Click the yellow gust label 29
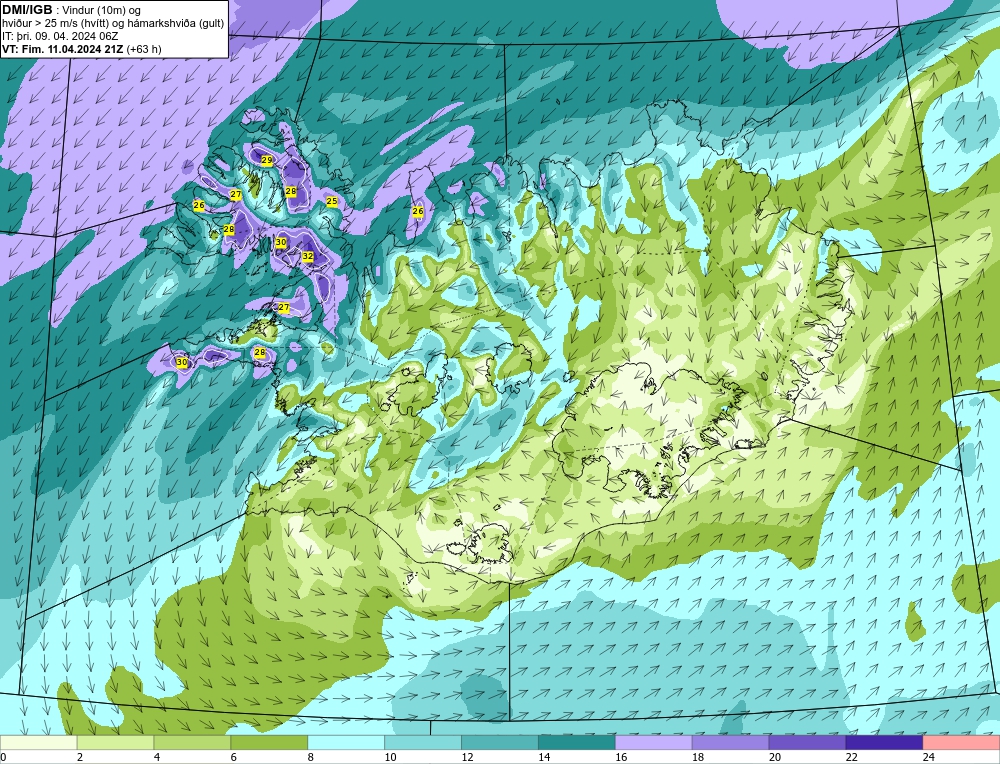The width and height of the screenshot is (1000, 764). (x=267, y=160)
